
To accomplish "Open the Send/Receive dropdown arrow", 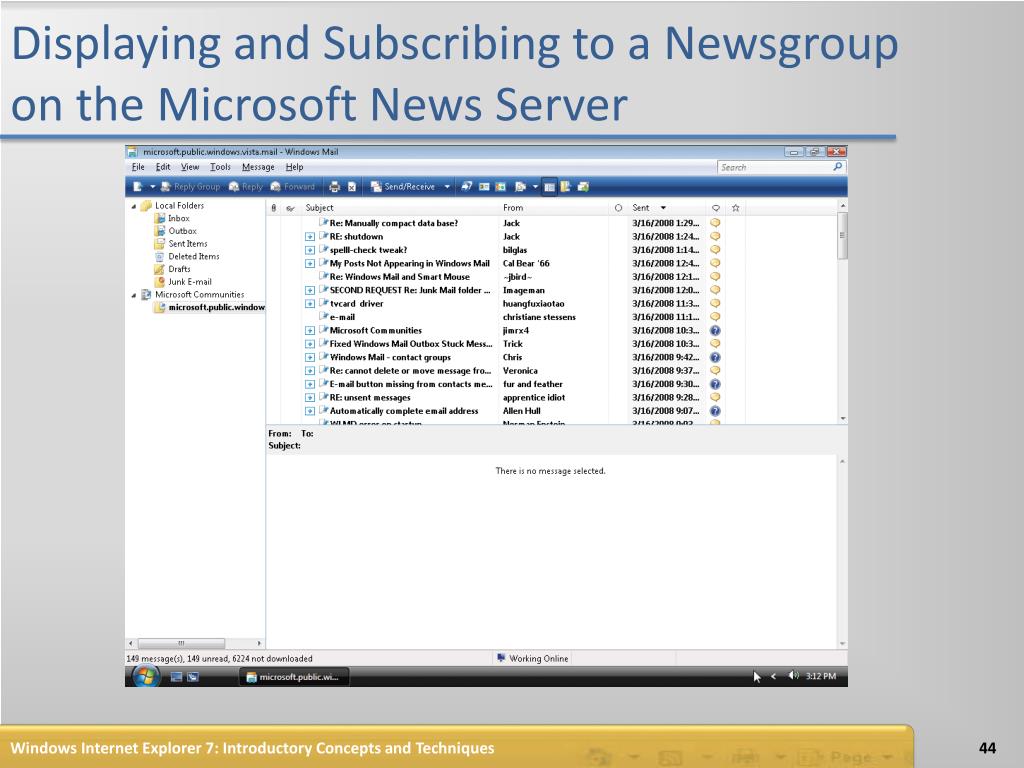I will pos(447,187).
